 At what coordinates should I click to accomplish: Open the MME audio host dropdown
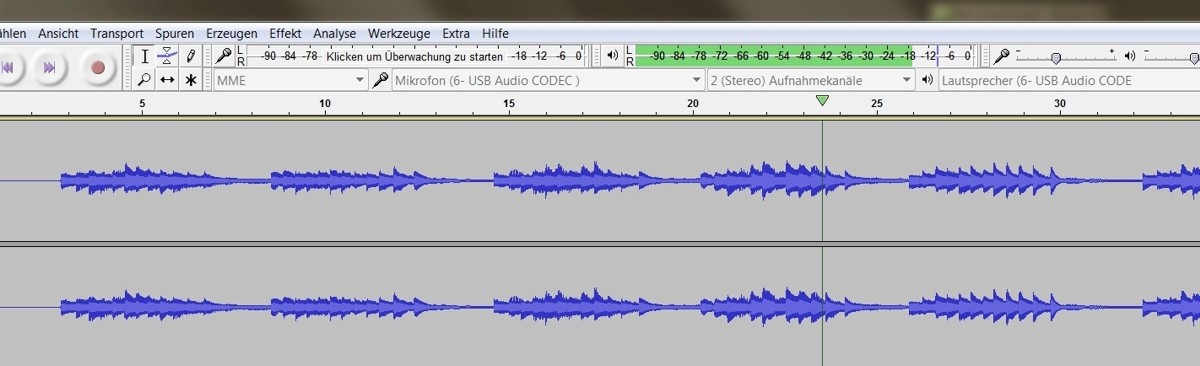tap(290, 80)
